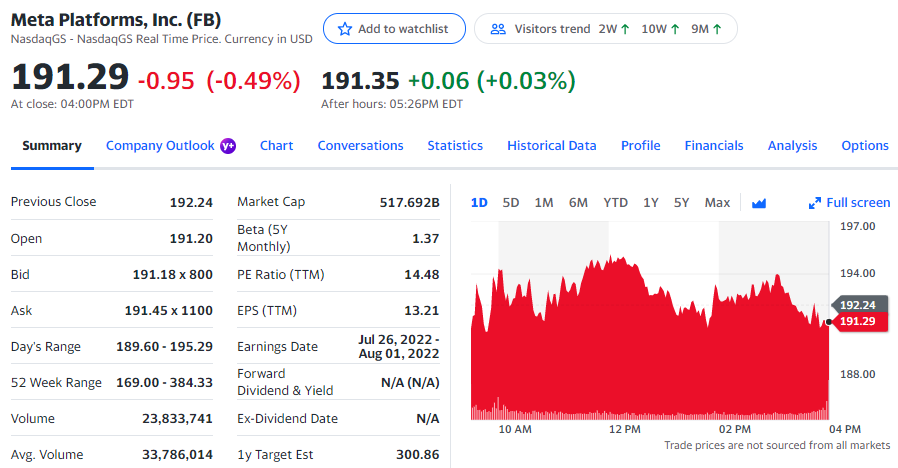Click the 9M up arrow indicator
Image resolution: width=898 pixels, height=468 pixels.
click(718, 29)
